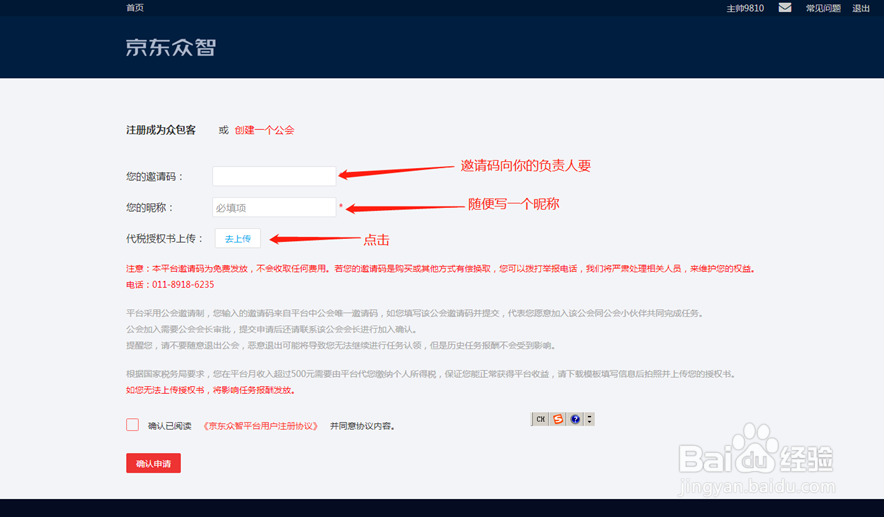Click the 去上传 upload button
Viewport: 884px width, 517px height.
click(238, 238)
